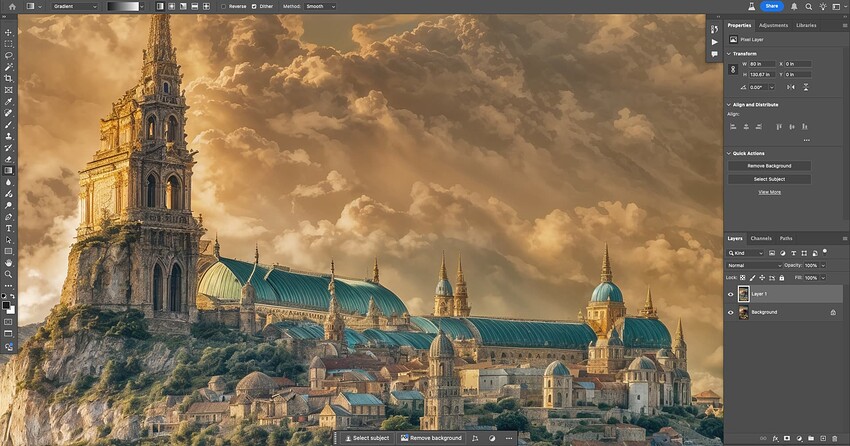
Task: Switch to the Libraries tab
Action: (806, 25)
